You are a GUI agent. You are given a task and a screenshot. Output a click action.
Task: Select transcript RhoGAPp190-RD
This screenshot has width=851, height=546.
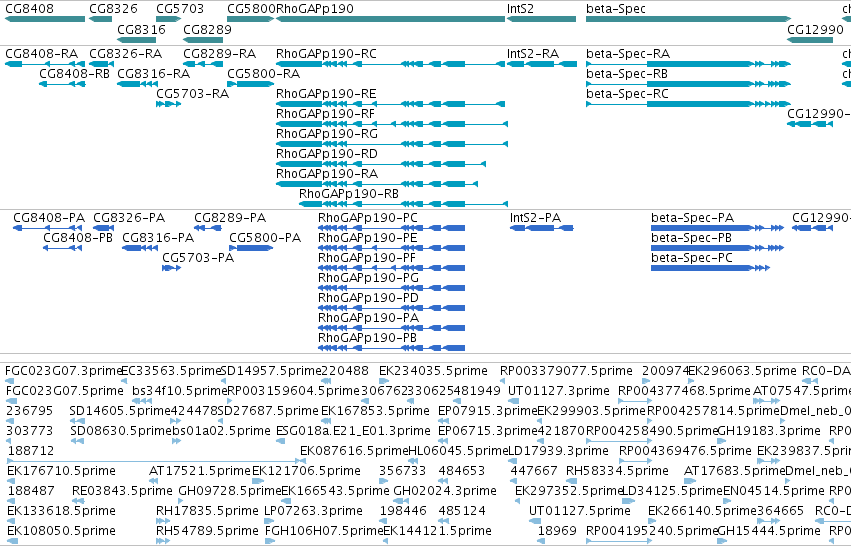pos(381,164)
